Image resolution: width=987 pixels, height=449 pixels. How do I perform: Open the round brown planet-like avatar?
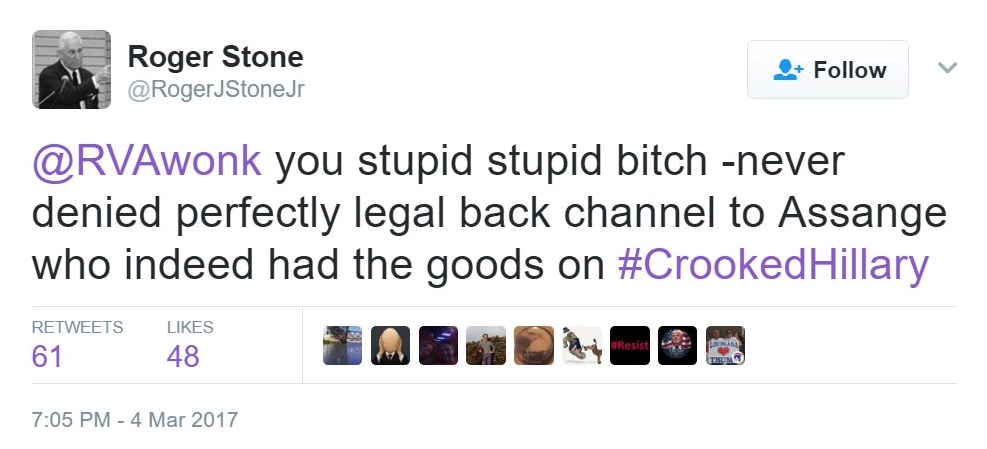pos(534,345)
